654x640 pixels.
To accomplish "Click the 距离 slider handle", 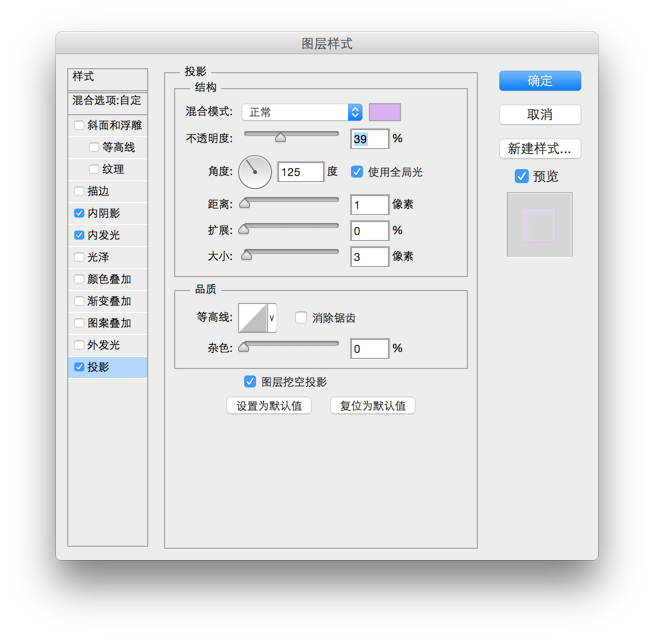I will click(244, 203).
